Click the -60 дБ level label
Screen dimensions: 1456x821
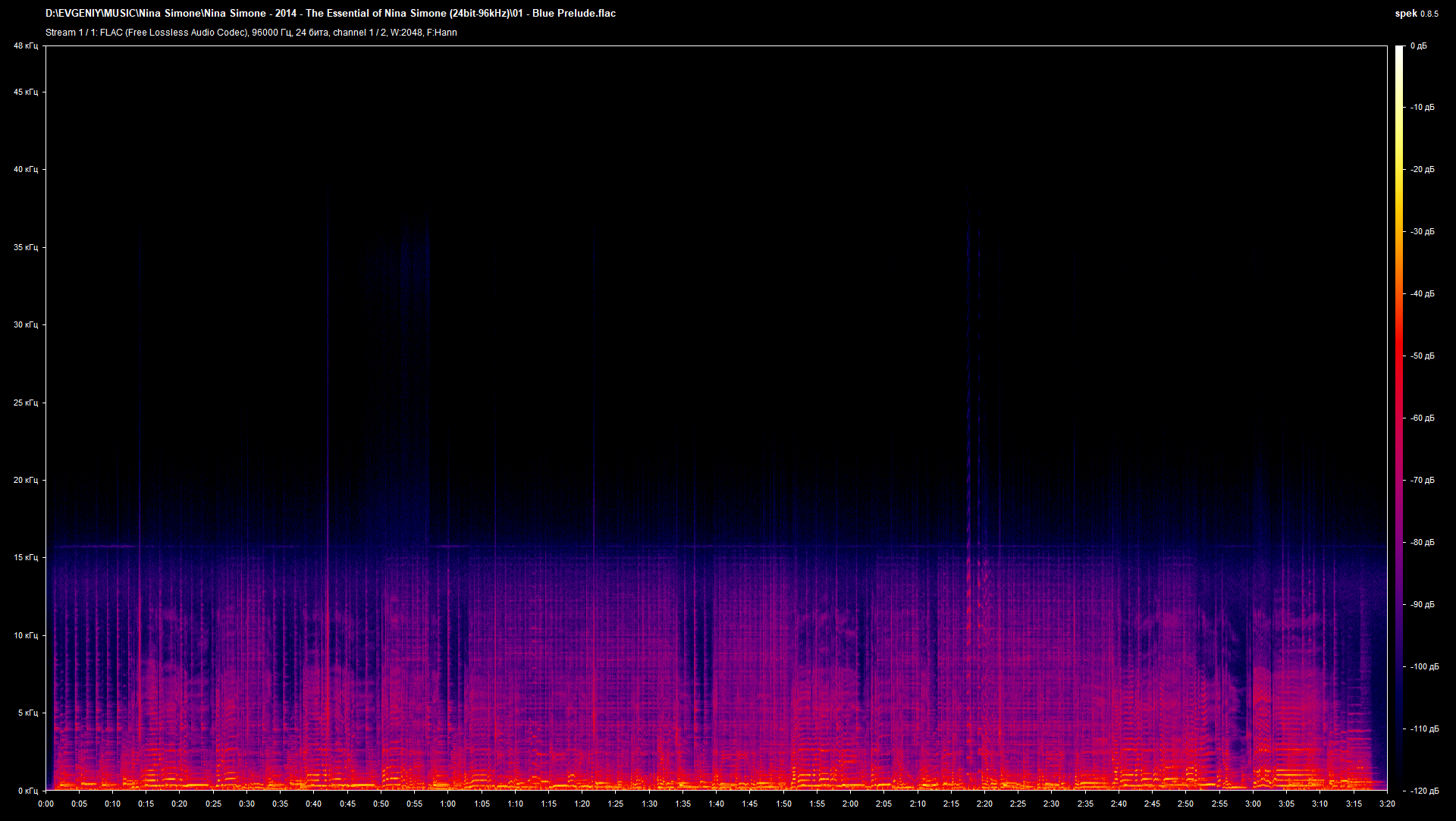[1423, 418]
